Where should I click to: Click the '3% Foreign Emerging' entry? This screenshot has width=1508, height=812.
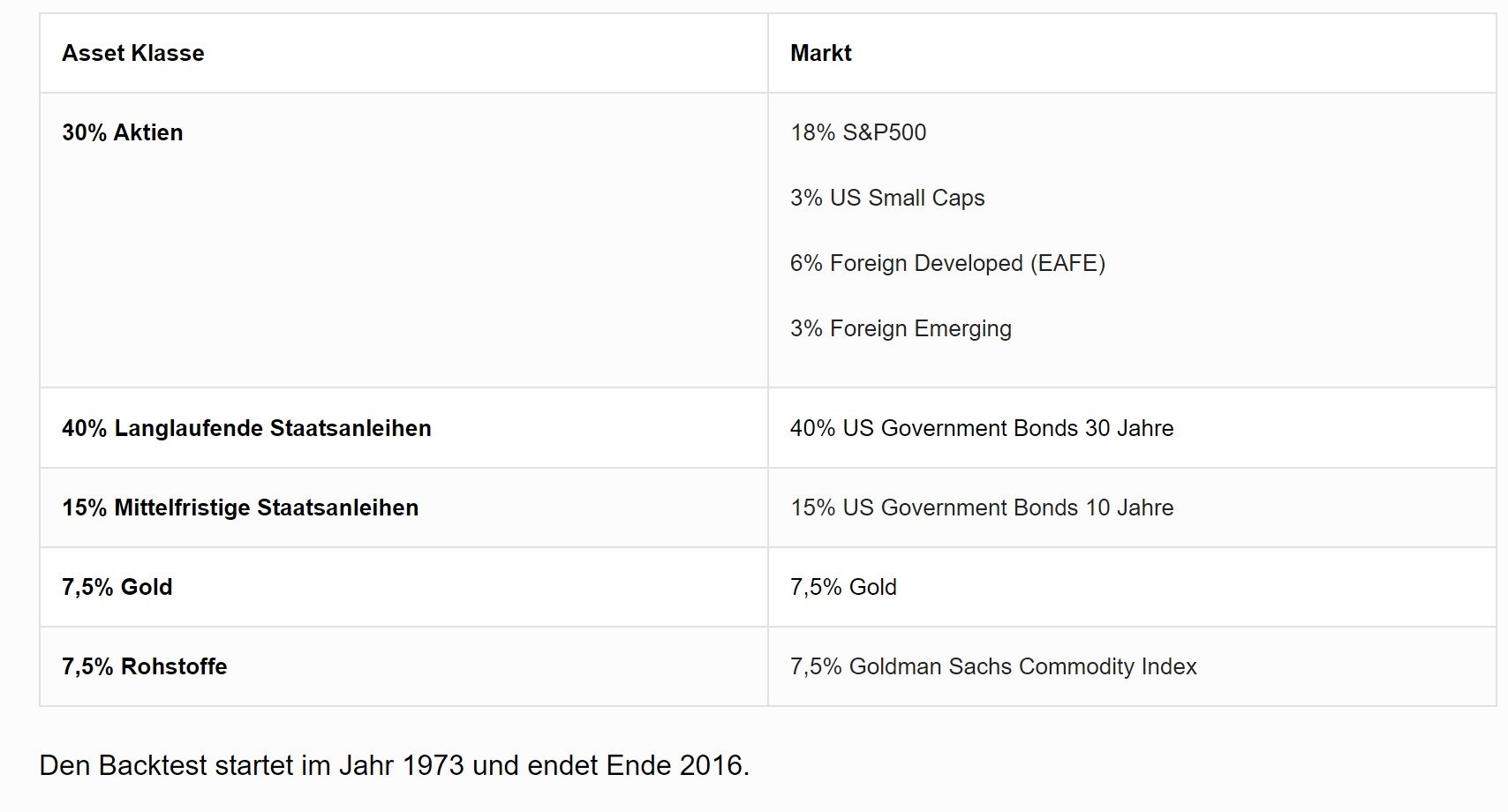click(x=901, y=328)
